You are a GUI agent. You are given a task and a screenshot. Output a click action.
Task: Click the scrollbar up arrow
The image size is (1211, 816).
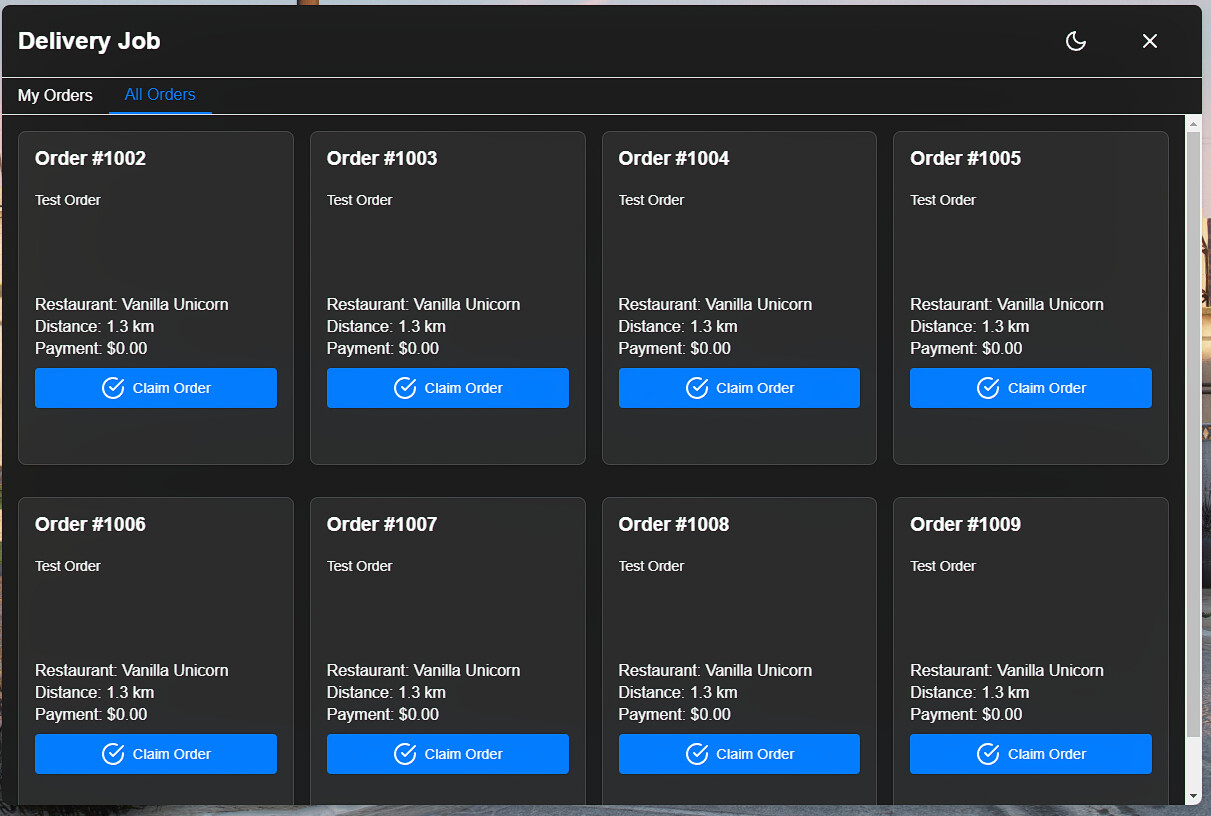click(x=1193, y=123)
